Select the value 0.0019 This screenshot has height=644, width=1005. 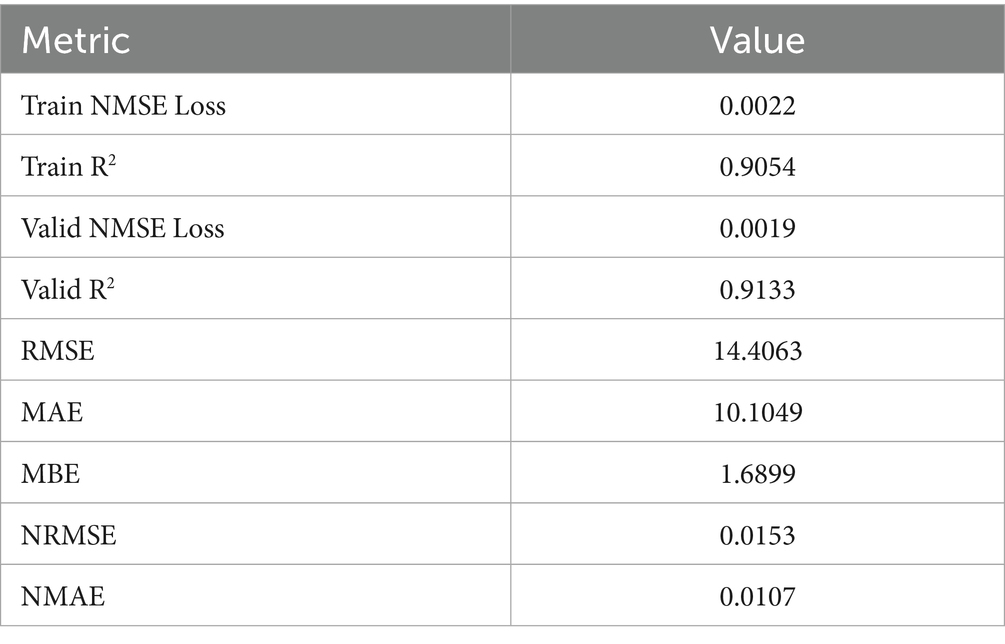tap(757, 228)
